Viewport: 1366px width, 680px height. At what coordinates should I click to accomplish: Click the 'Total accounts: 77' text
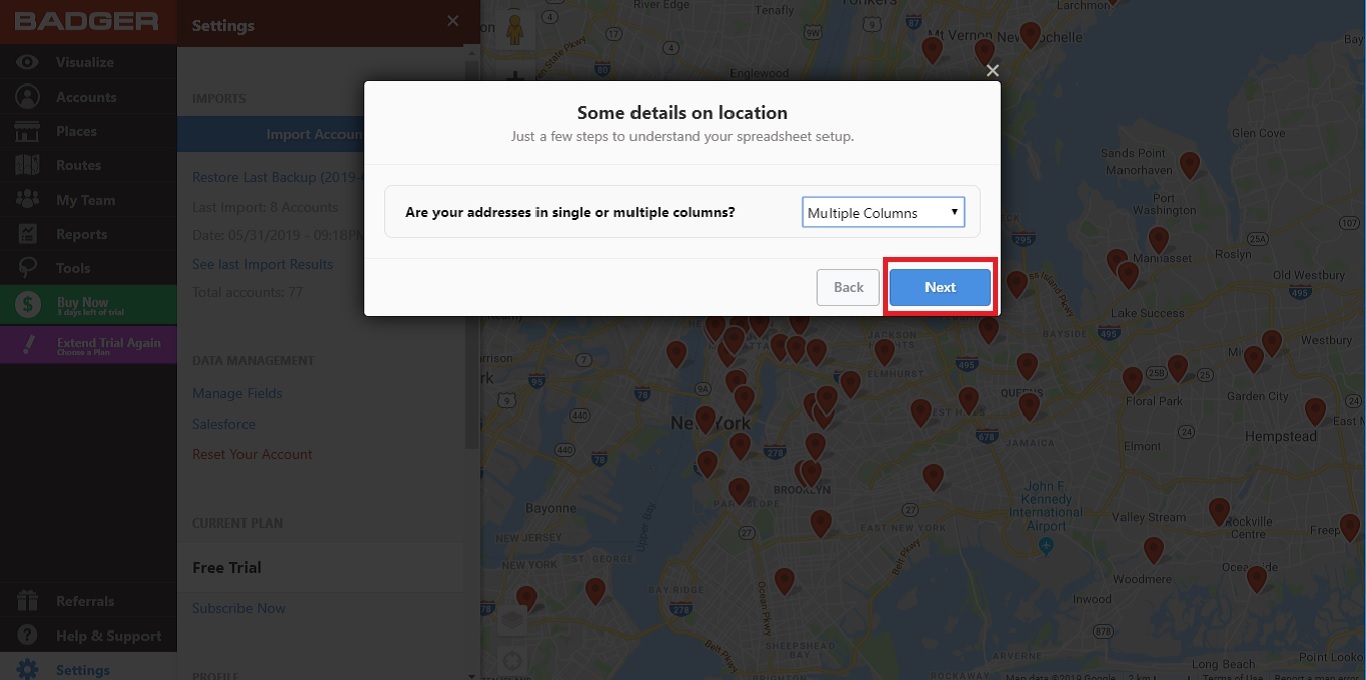[x=247, y=292]
